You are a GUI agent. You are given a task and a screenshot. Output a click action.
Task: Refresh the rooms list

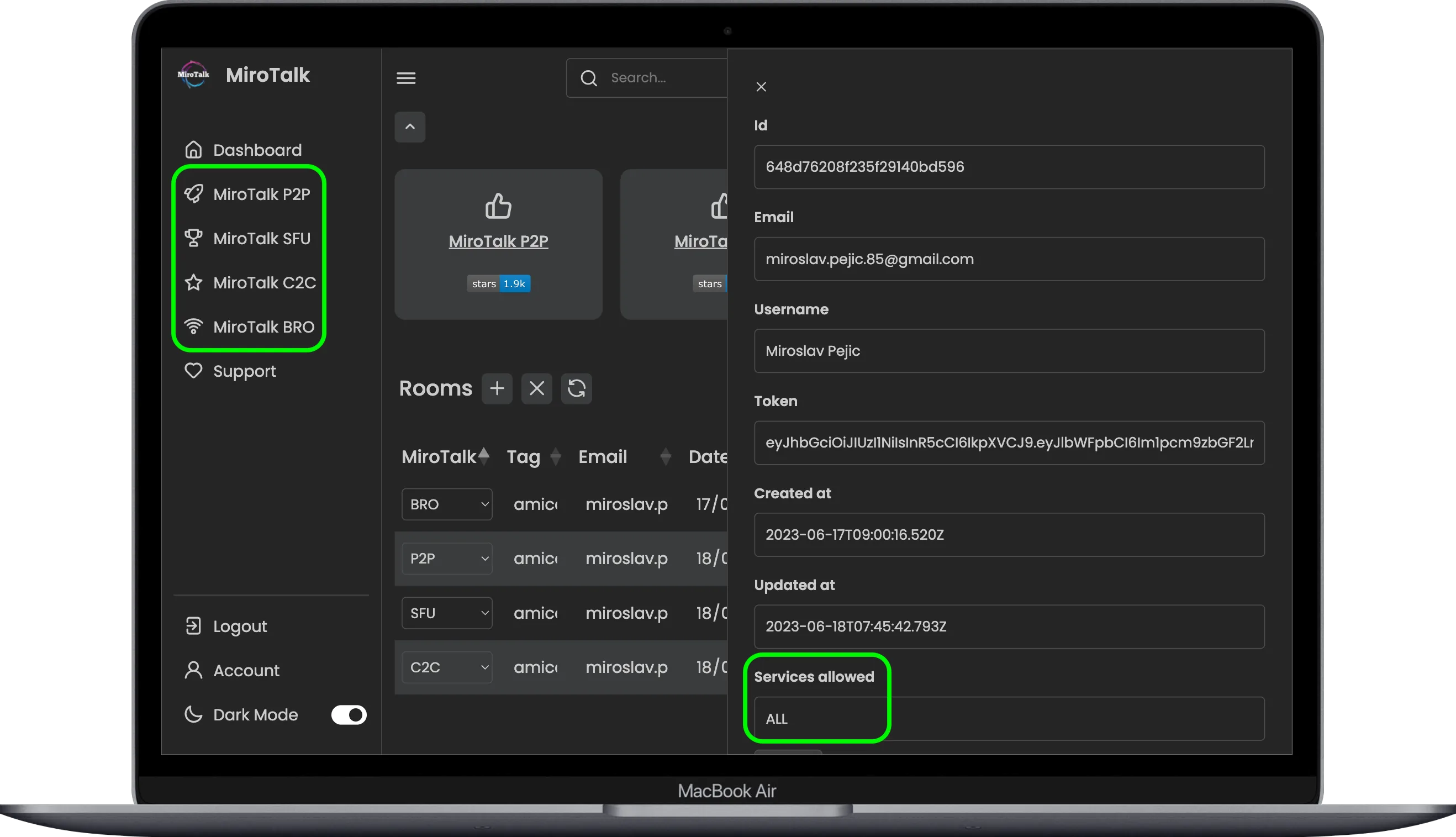click(x=576, y=388)
